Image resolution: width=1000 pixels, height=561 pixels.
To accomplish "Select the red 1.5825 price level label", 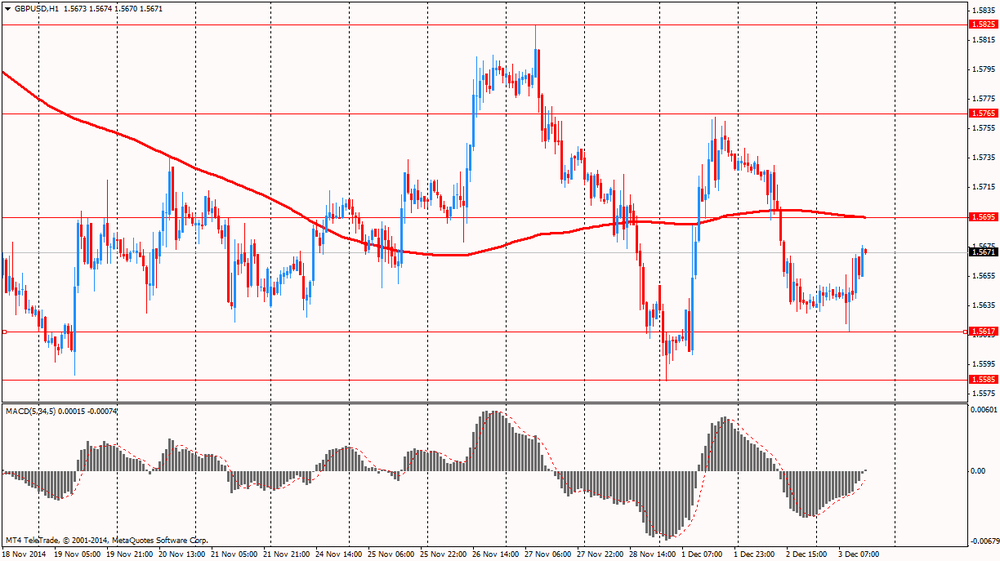I will pyautogui.click(x=983, y=24).
